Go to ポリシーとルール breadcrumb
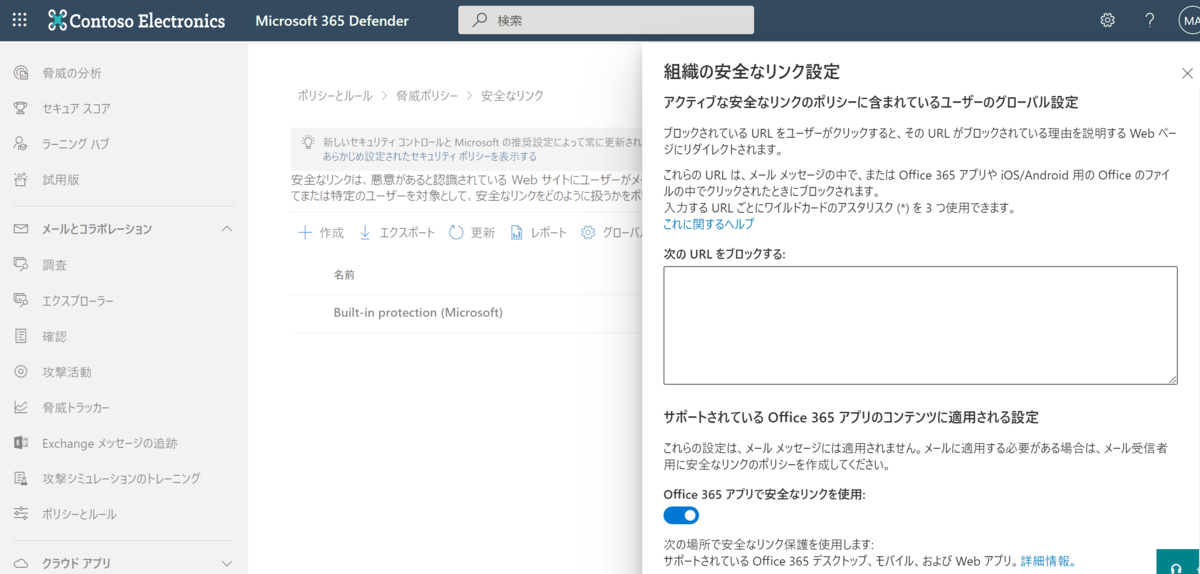Viewport: 1200px width, 574px height. click(x=334, y=95)
